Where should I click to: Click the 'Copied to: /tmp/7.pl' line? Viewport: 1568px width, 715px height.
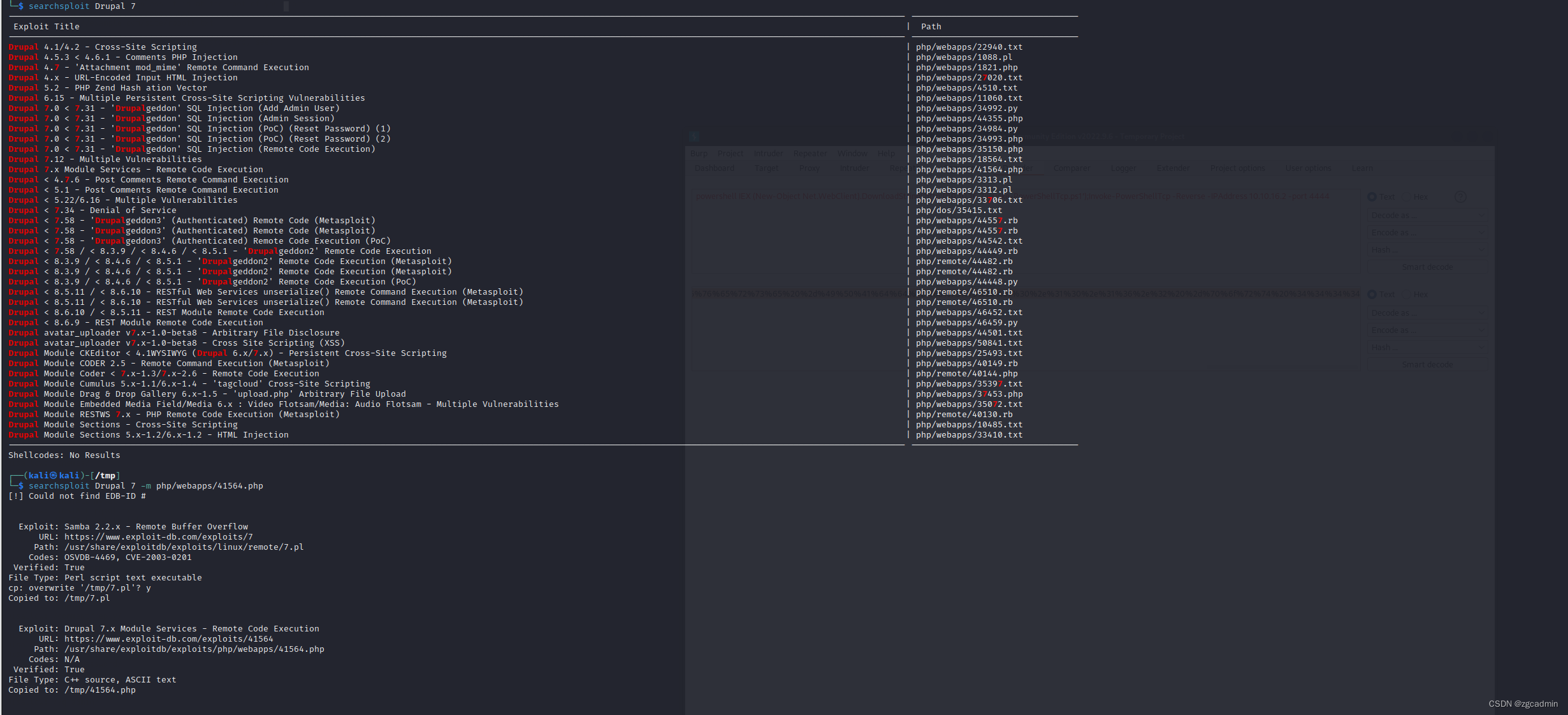59,598
